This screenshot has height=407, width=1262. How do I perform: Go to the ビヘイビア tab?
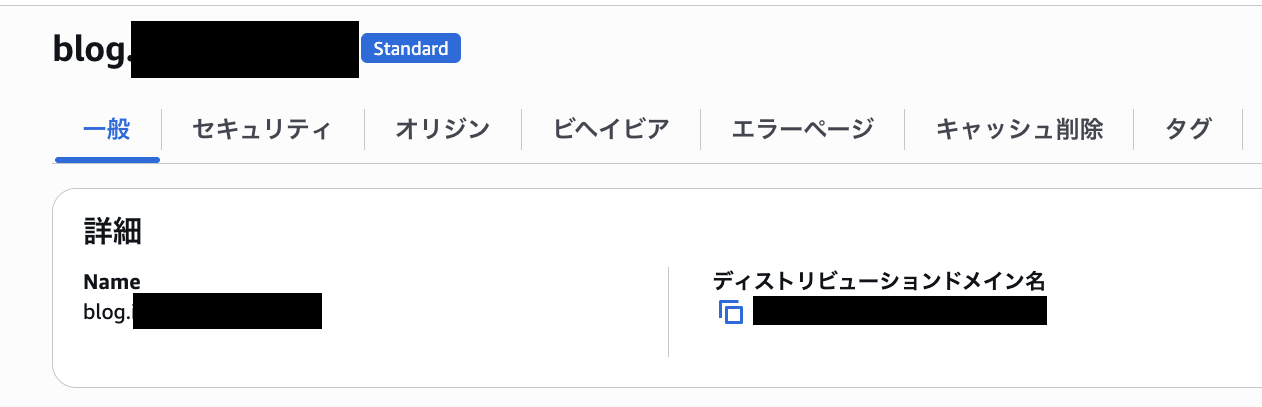[x=611, y=129]
